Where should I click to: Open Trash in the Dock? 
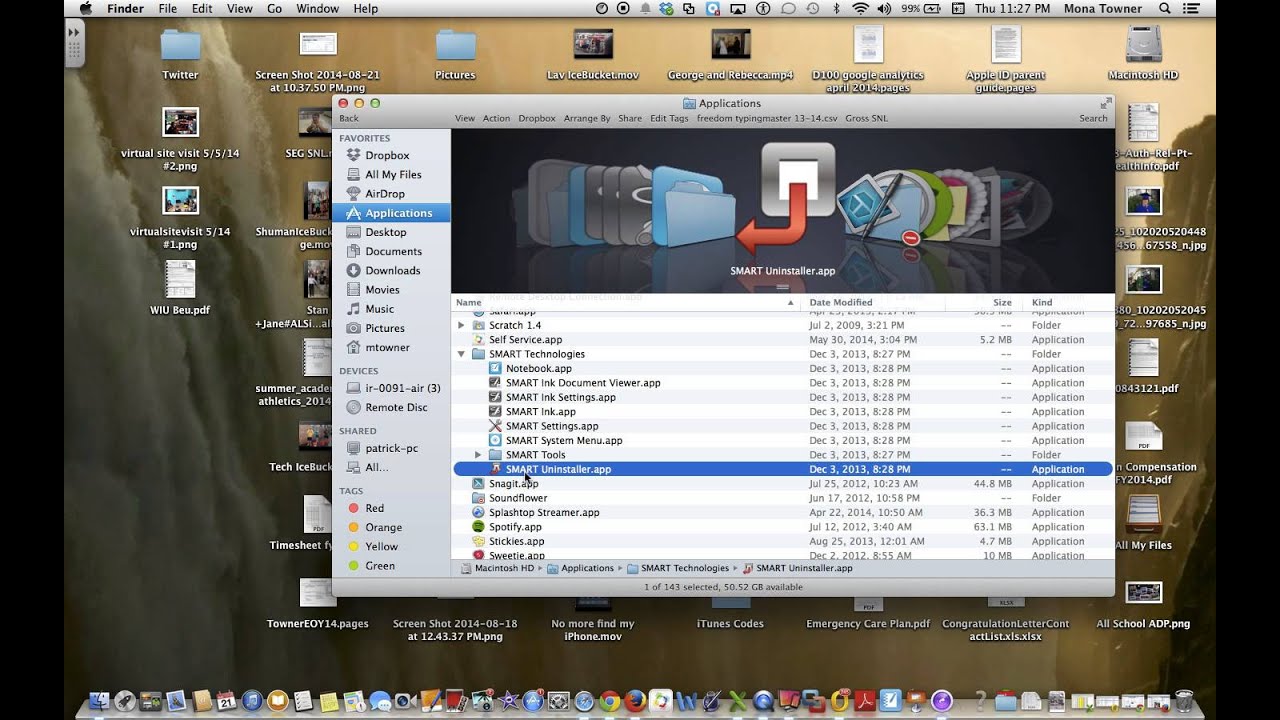[x=1184, y=701]
